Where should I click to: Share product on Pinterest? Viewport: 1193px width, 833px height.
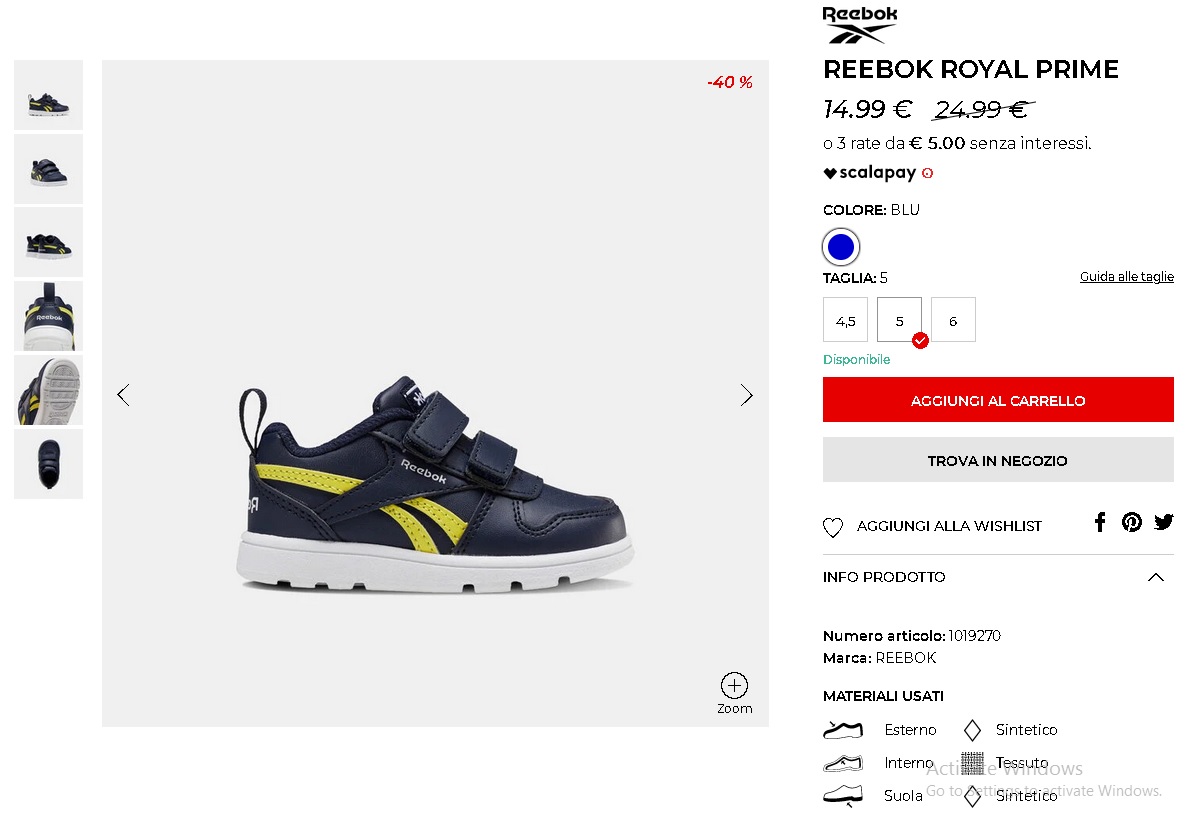[x=1131, y=522]
